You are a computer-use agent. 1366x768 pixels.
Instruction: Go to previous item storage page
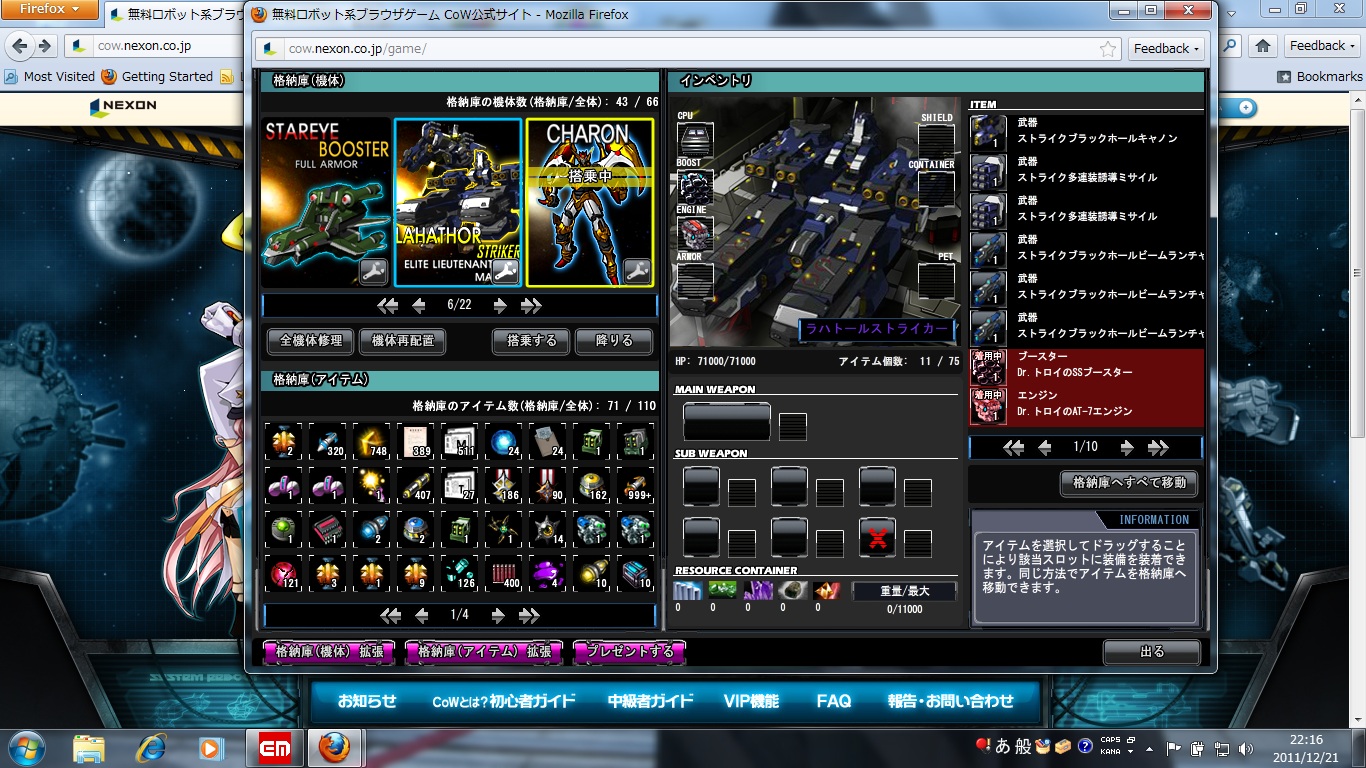pyautogui.click(x=422, y=615)
